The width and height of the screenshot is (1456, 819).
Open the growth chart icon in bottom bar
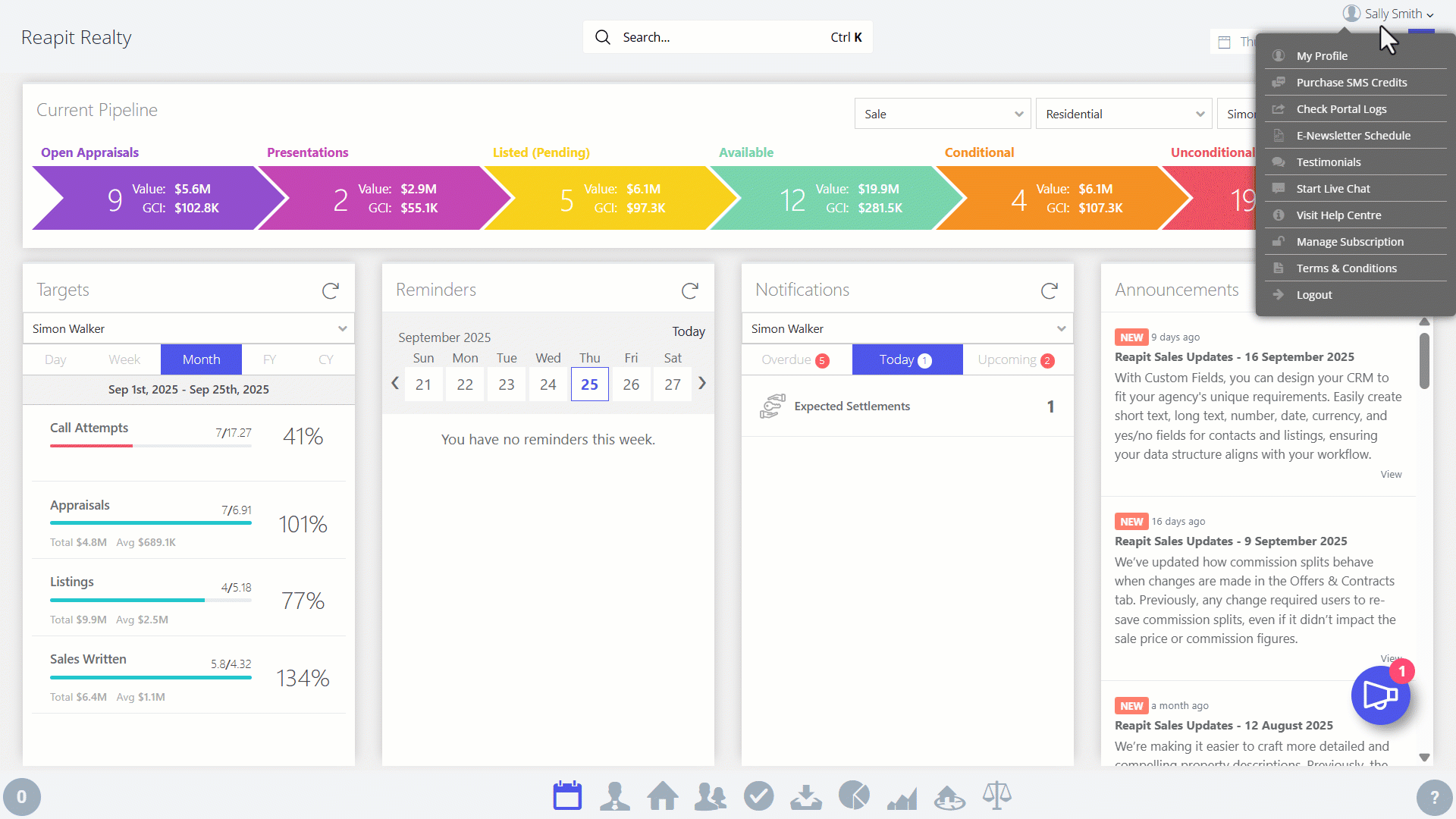coord(902,798)
